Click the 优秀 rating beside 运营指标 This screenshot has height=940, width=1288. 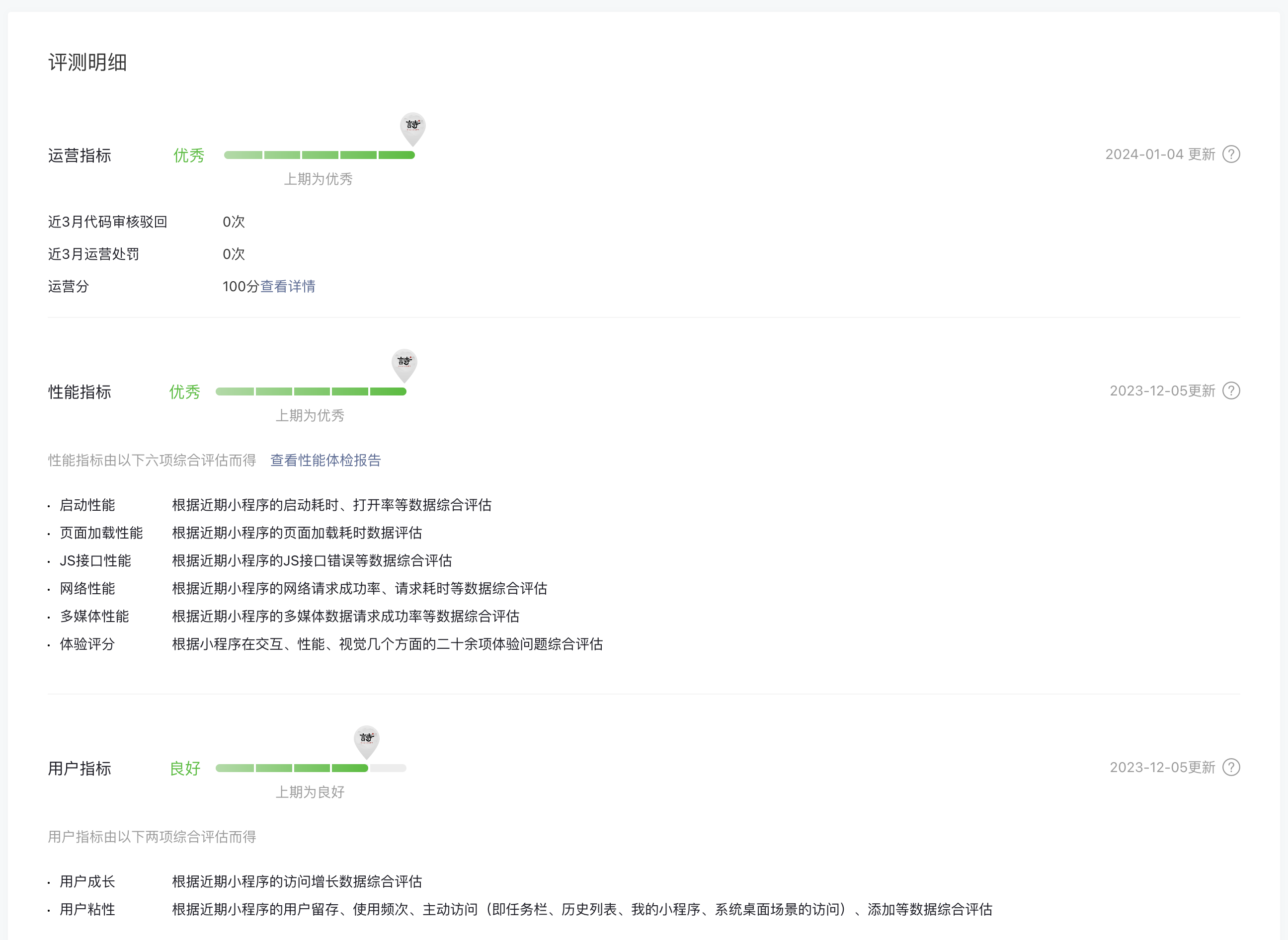[188, 156]
